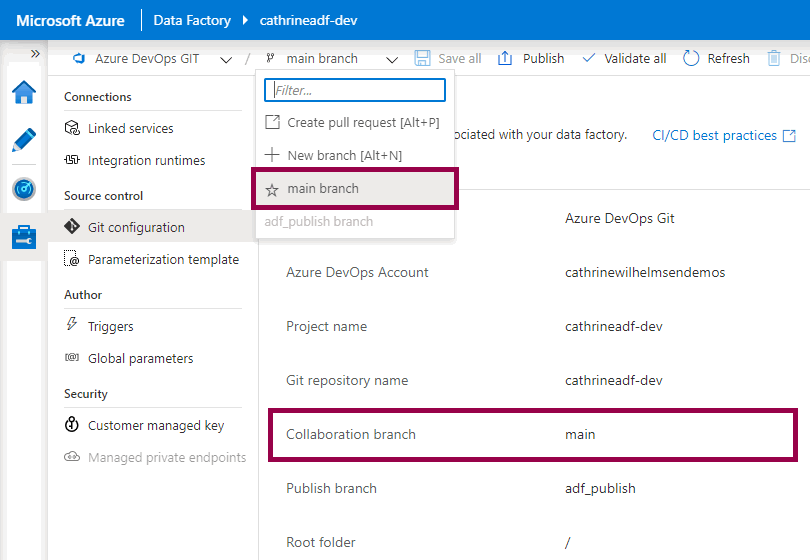Image resolution: width=810 pixels, height=560 pixels.
Task: Open Linked services settings
Action: click(130, 128)
